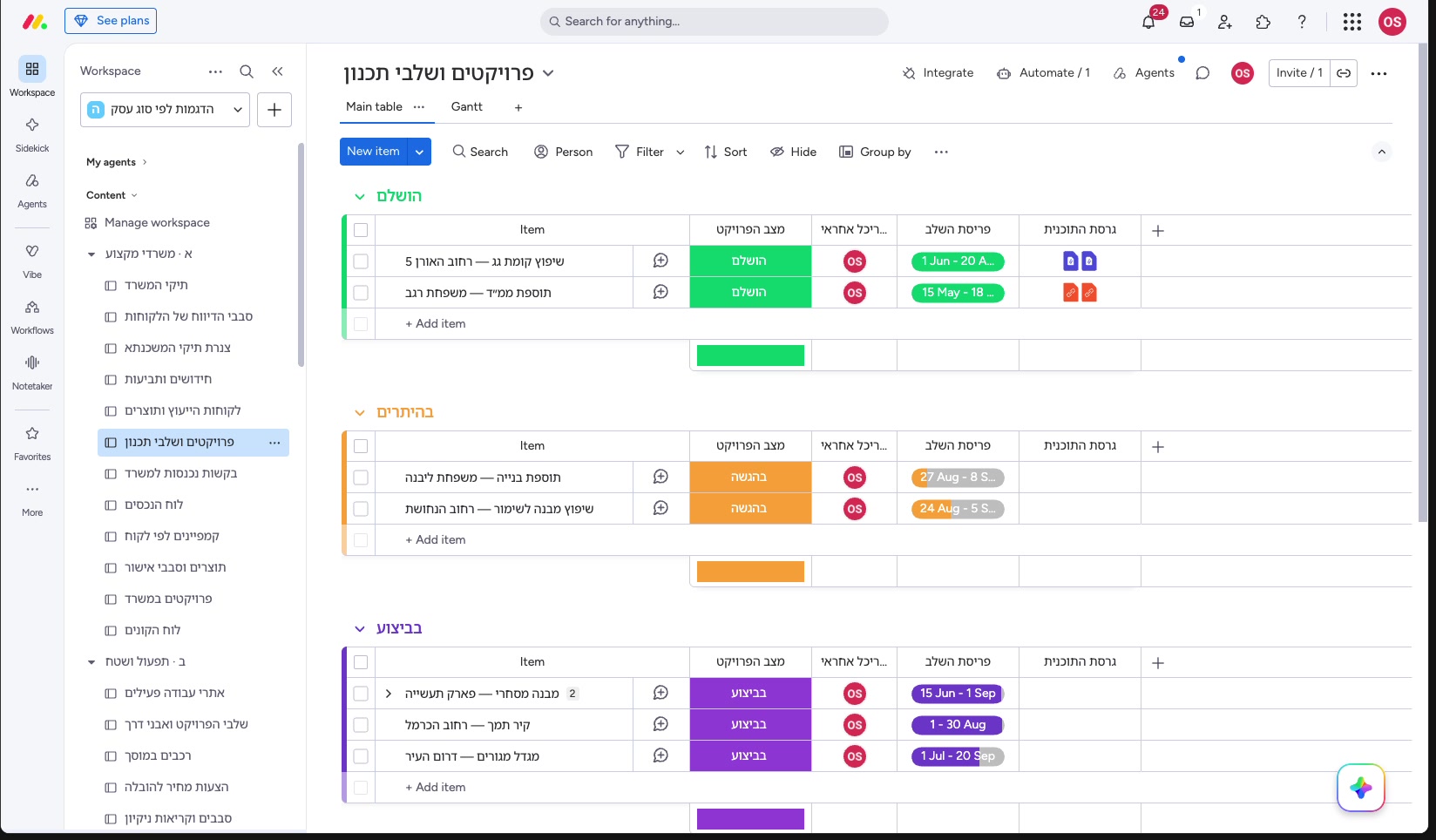Viewport: 1436px width, 840px height.
Task: Open Notetaker in the left rail
Action: pos(32,372)
